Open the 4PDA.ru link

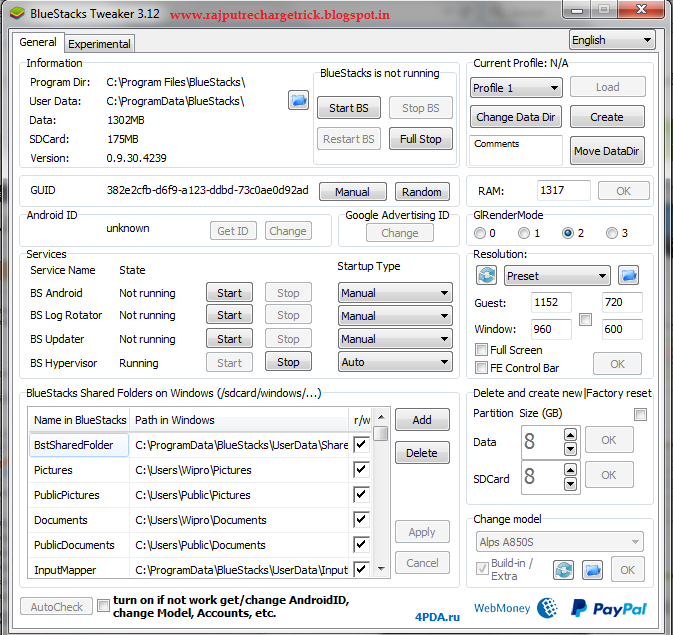pyautogui.click(x=437, y=617)
